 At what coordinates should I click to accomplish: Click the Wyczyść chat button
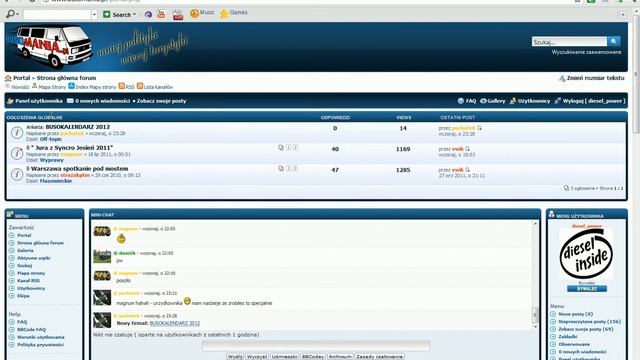pos(257,356)
